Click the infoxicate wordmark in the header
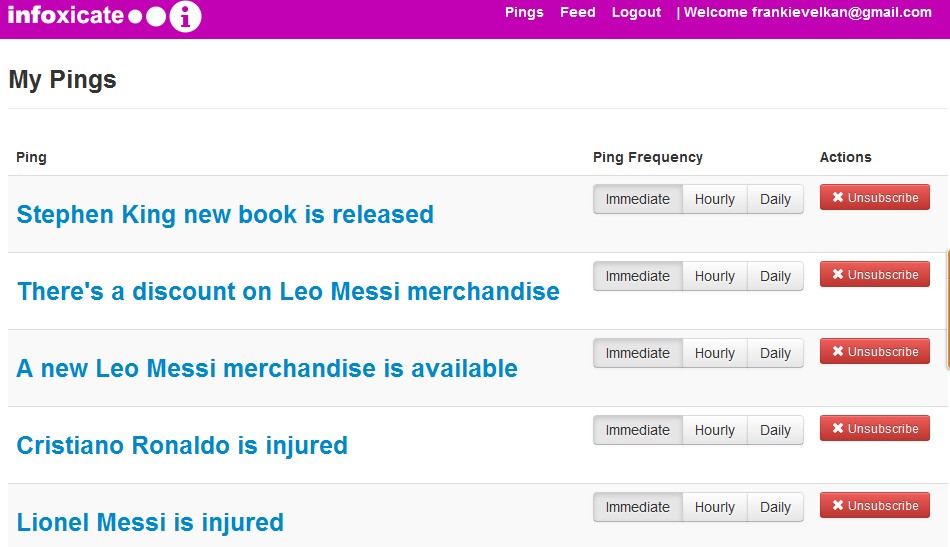This screenshot has width=950, height=547. coord(66,16)
